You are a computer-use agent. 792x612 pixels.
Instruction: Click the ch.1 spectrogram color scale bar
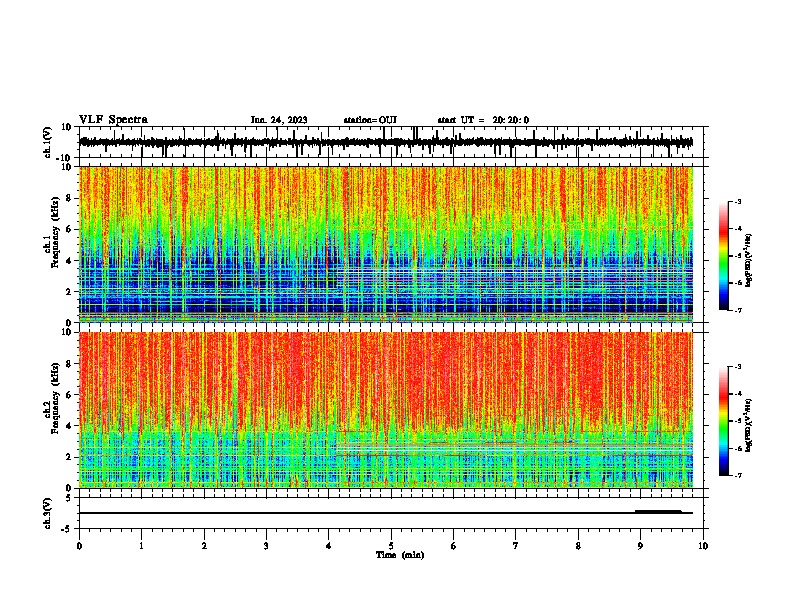[724, 256]
